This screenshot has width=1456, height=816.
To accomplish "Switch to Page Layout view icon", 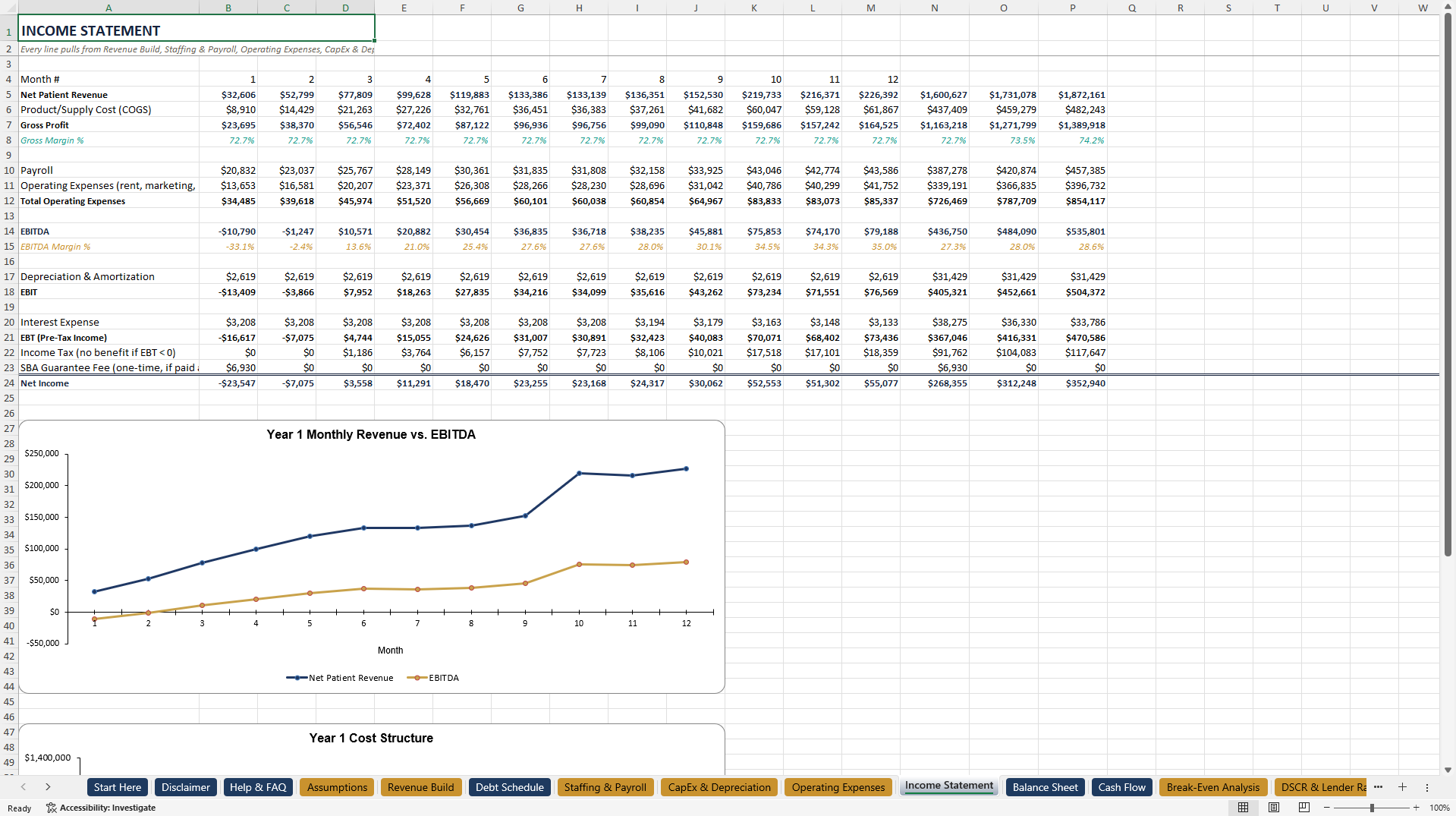I will coord(1274,808).
